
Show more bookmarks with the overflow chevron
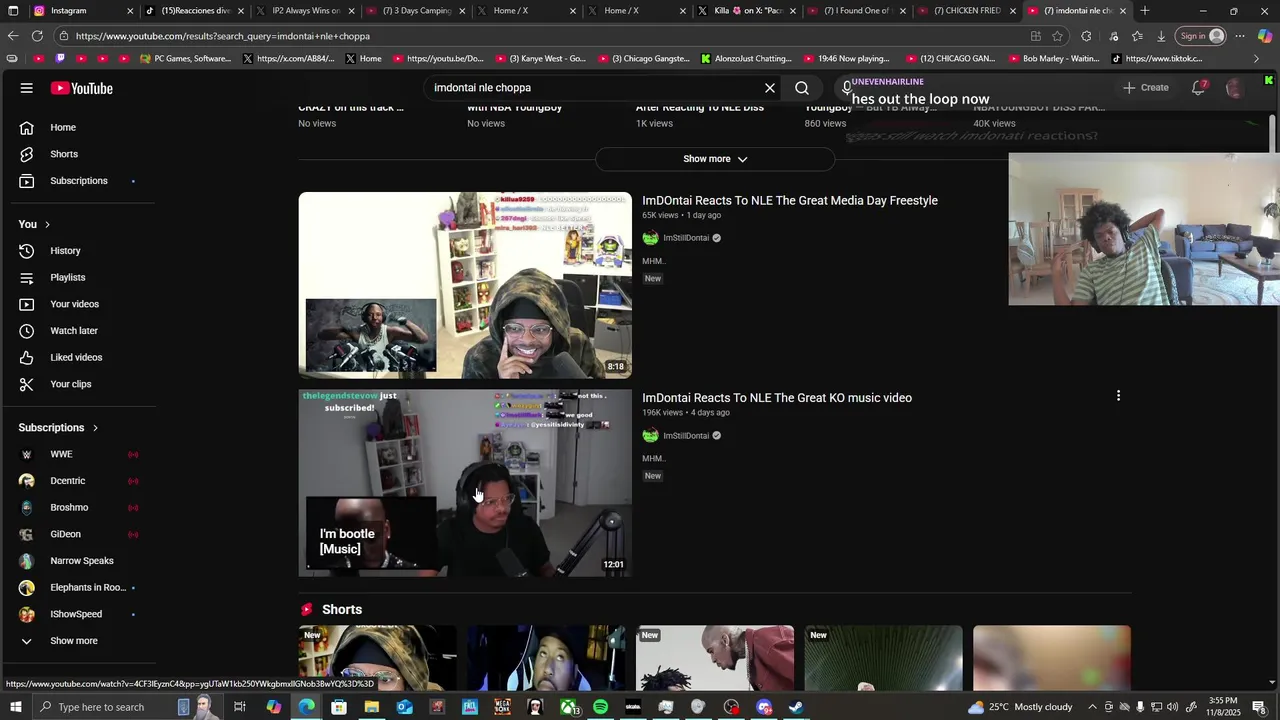pos(1256,59)
